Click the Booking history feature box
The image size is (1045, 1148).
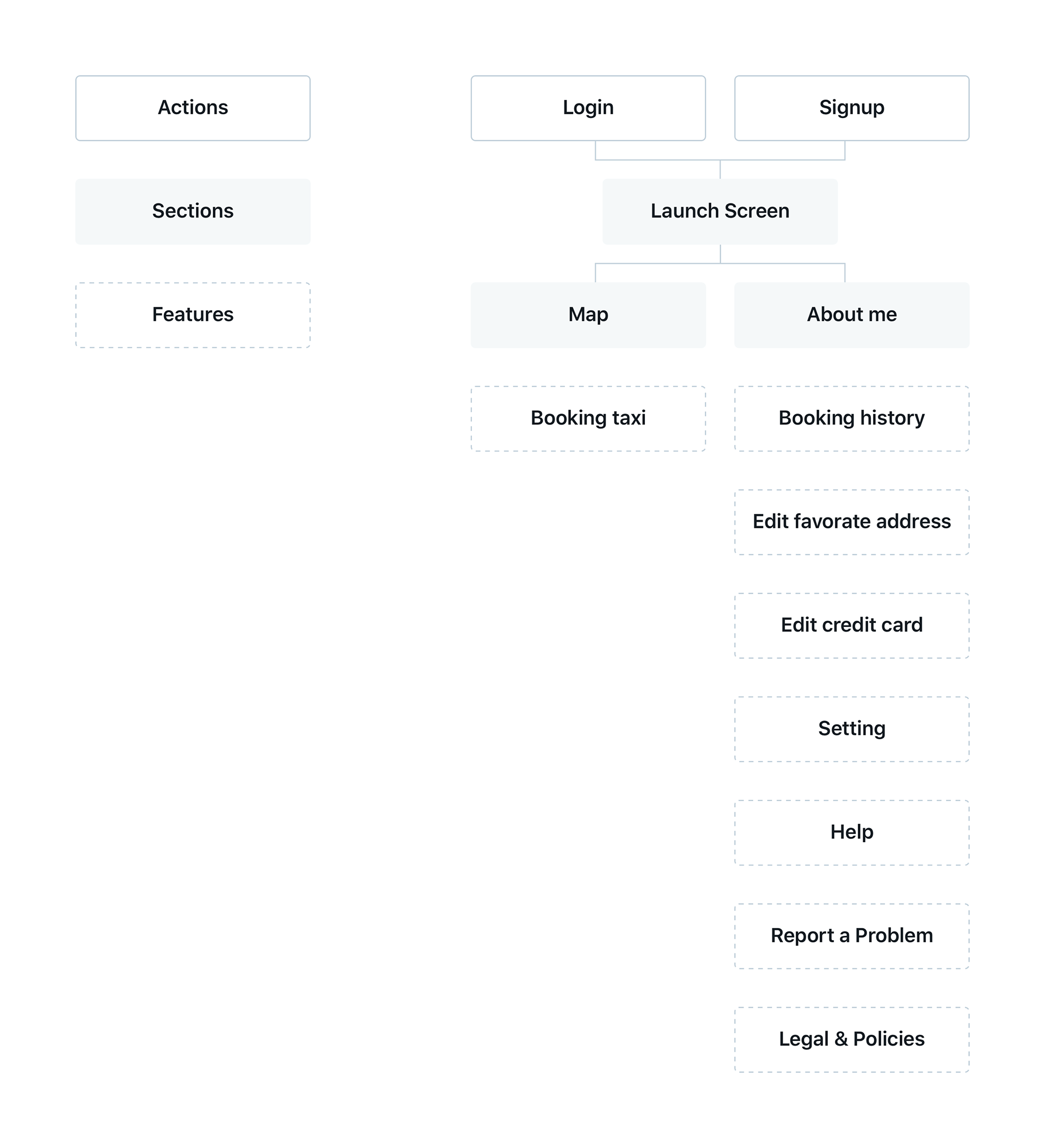coord(851,418)
